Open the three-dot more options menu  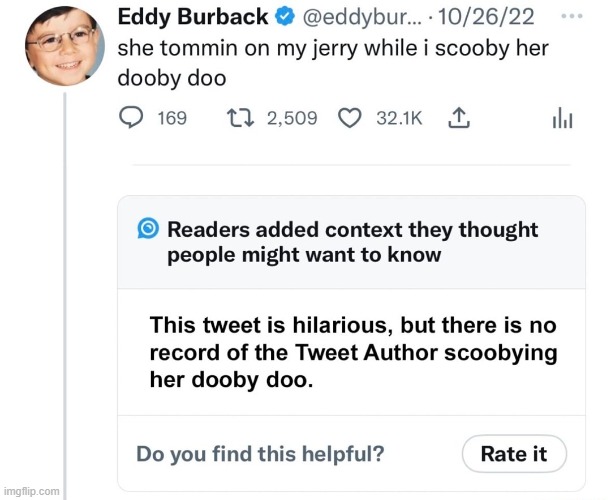pos(572,16)
